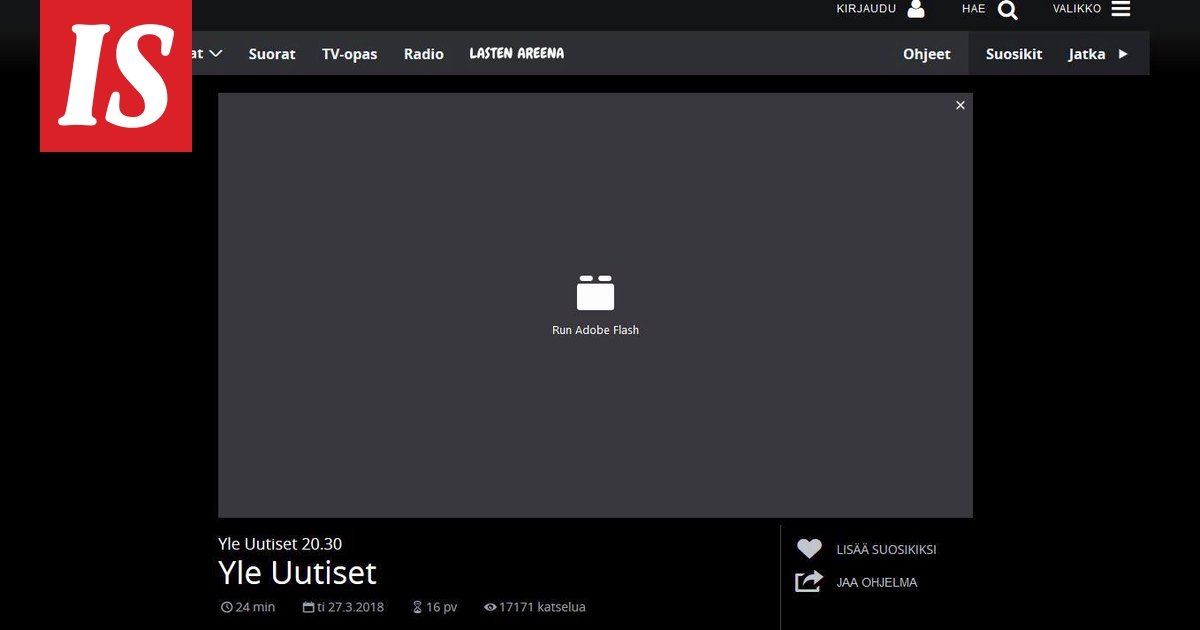Close the video player with X

pyautogui.click(x=960, y=105)
